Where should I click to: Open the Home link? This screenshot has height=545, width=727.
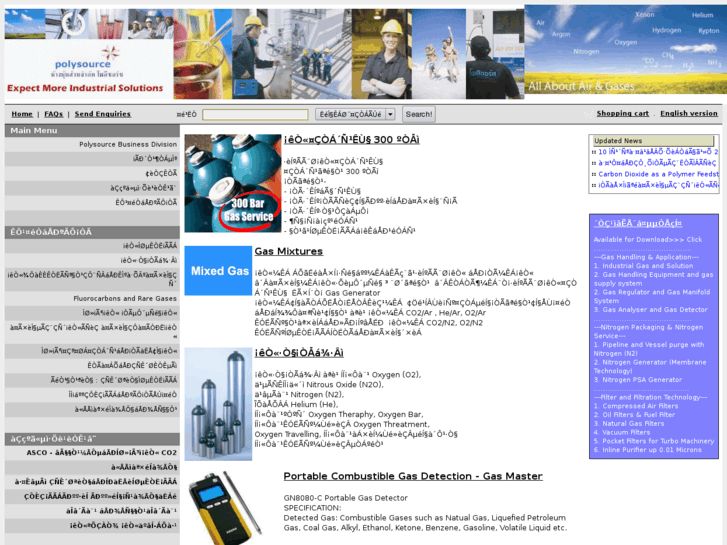pyautogui.click(x=22, y=114)
